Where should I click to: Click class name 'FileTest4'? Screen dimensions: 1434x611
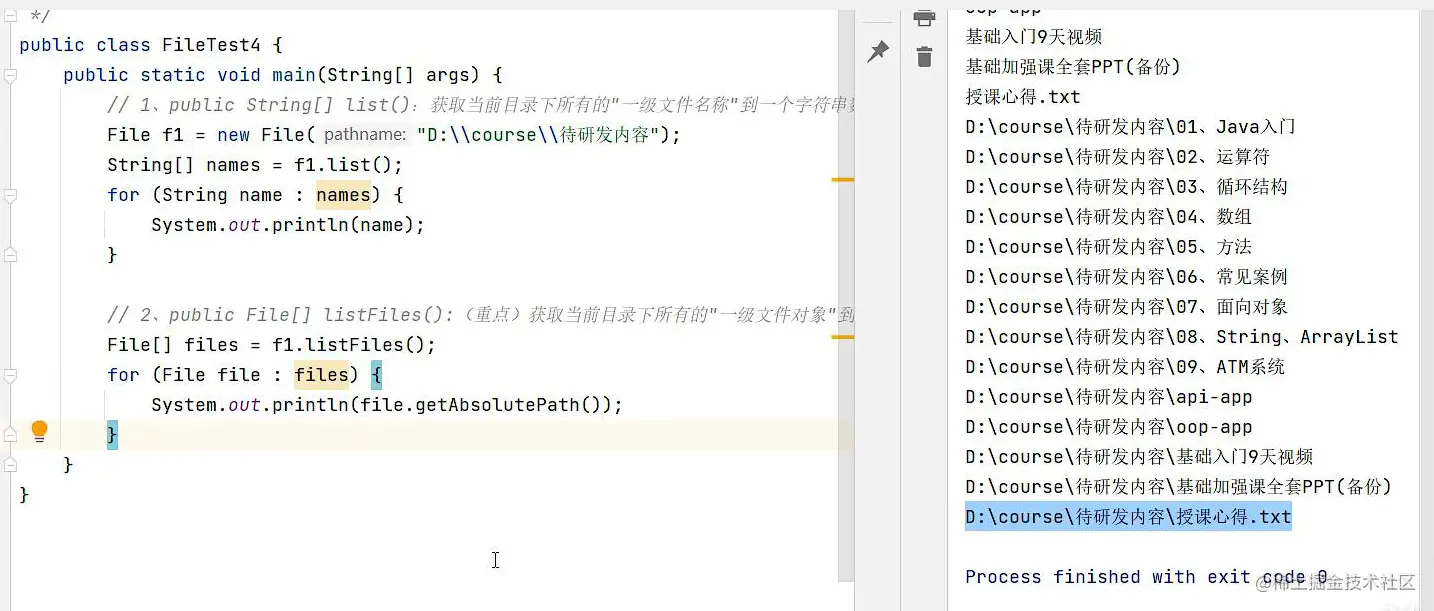(211, 45)
